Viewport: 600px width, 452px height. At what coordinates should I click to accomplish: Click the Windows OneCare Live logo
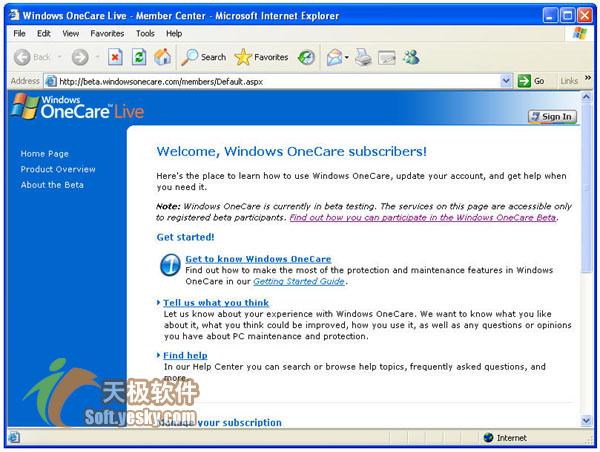coord(78,107)
